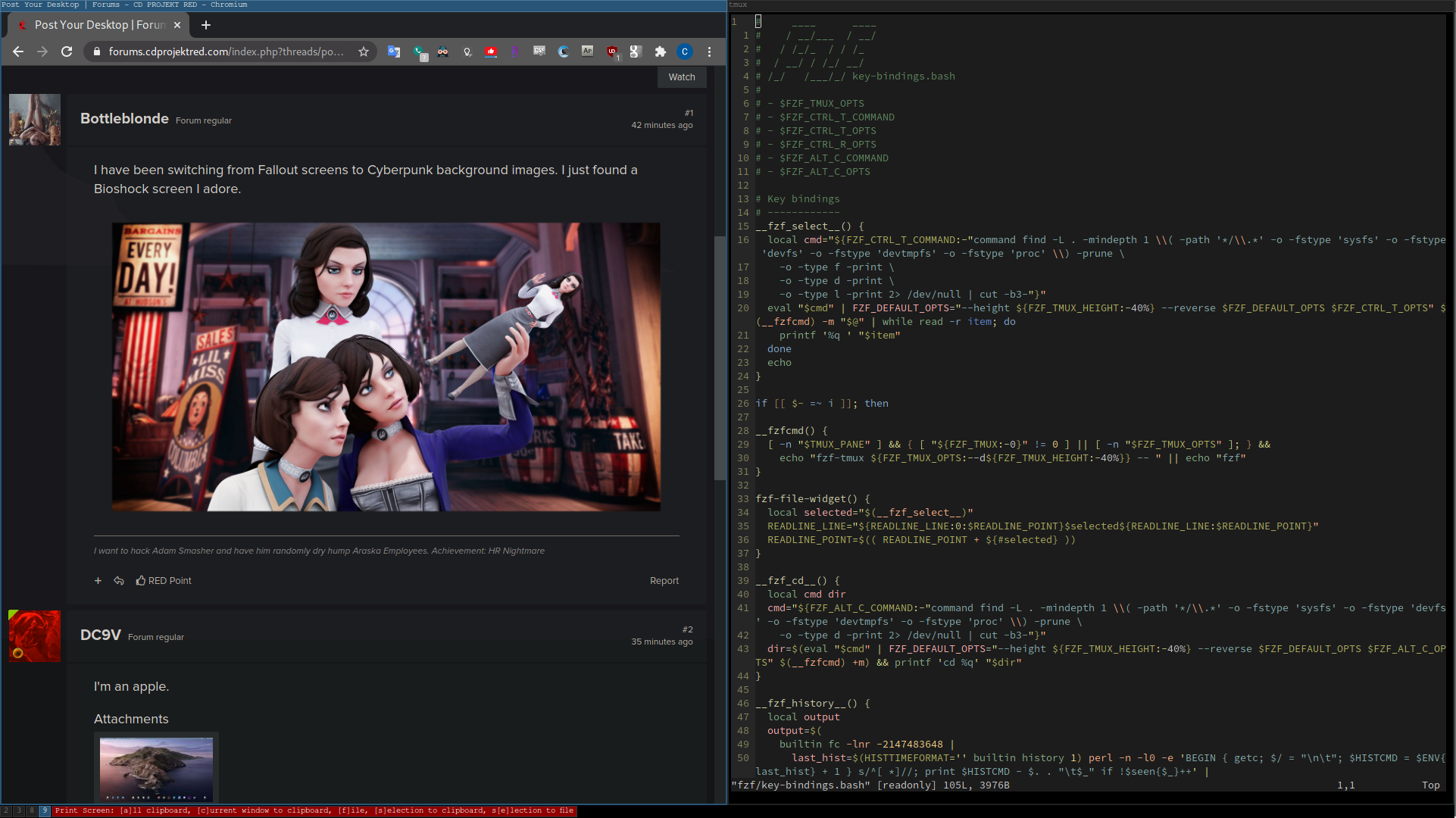Go back in Chromium browser
Image resolution: width=1456 pixels, height=818 pixels.
click(18, 52)
